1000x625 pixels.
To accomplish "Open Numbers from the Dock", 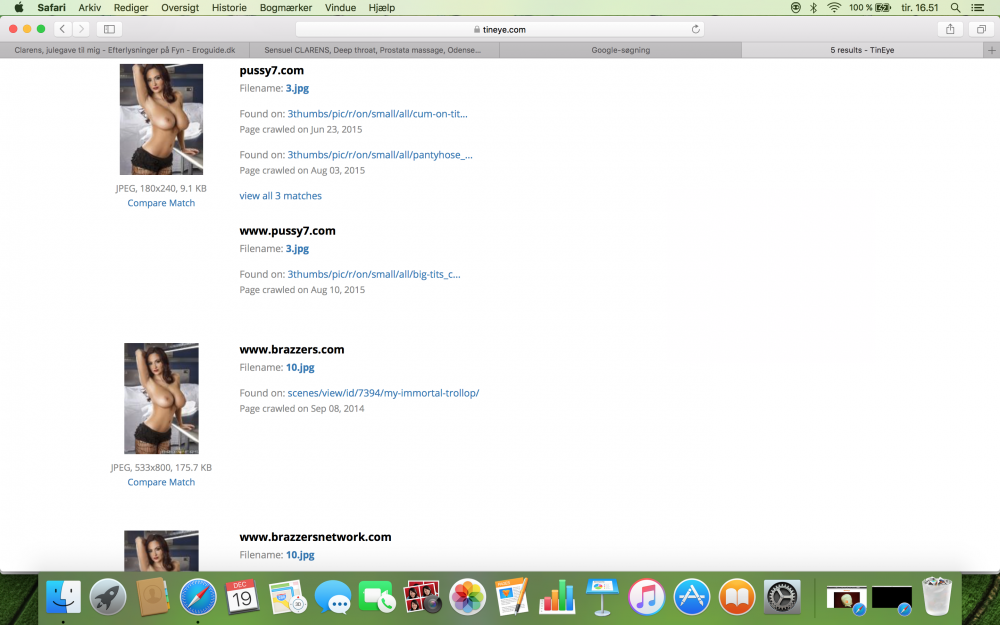I will point(557,598).
